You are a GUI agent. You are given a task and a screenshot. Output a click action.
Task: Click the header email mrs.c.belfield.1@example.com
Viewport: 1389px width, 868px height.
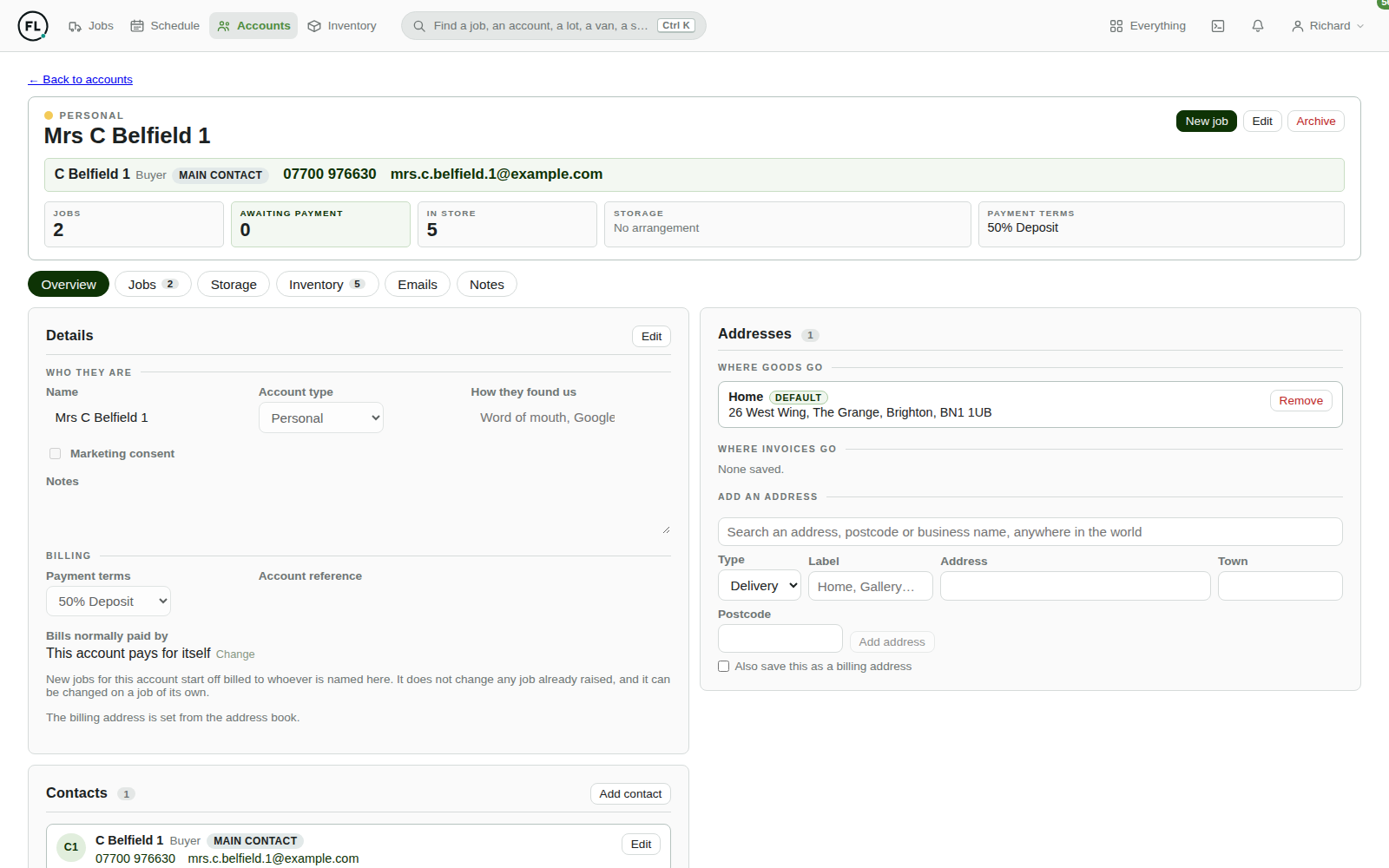coord(497,174)
